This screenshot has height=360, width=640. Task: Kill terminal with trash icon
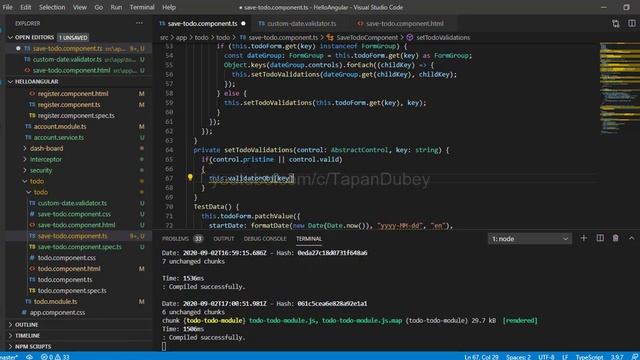click(616, 238)
